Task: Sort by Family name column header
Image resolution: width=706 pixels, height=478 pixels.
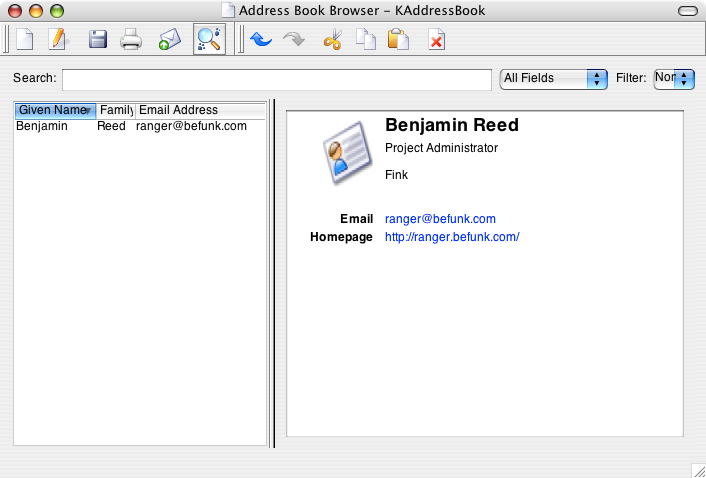Action: tap(116, 110)
